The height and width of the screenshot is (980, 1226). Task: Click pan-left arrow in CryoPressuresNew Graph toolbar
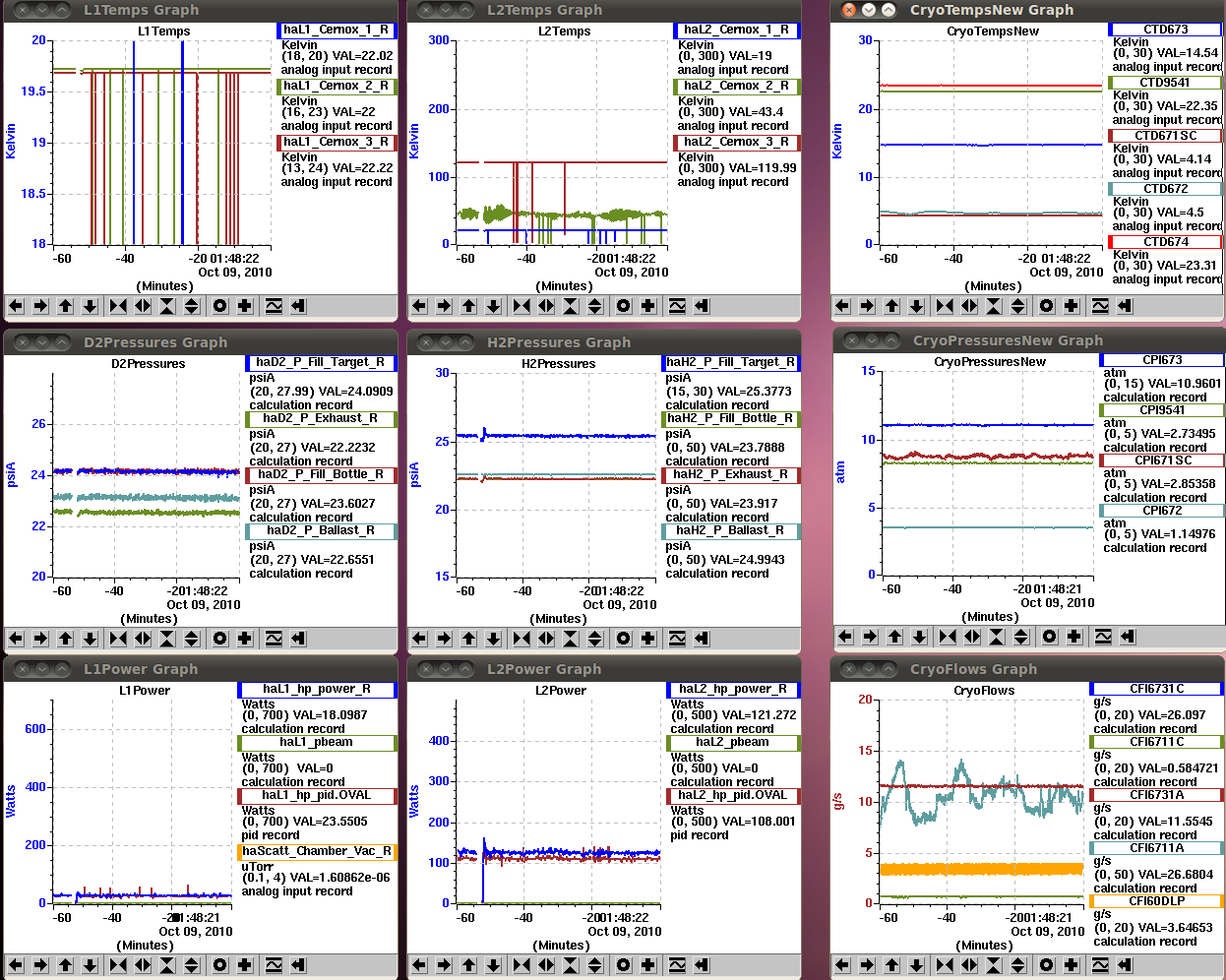point(846,637)
